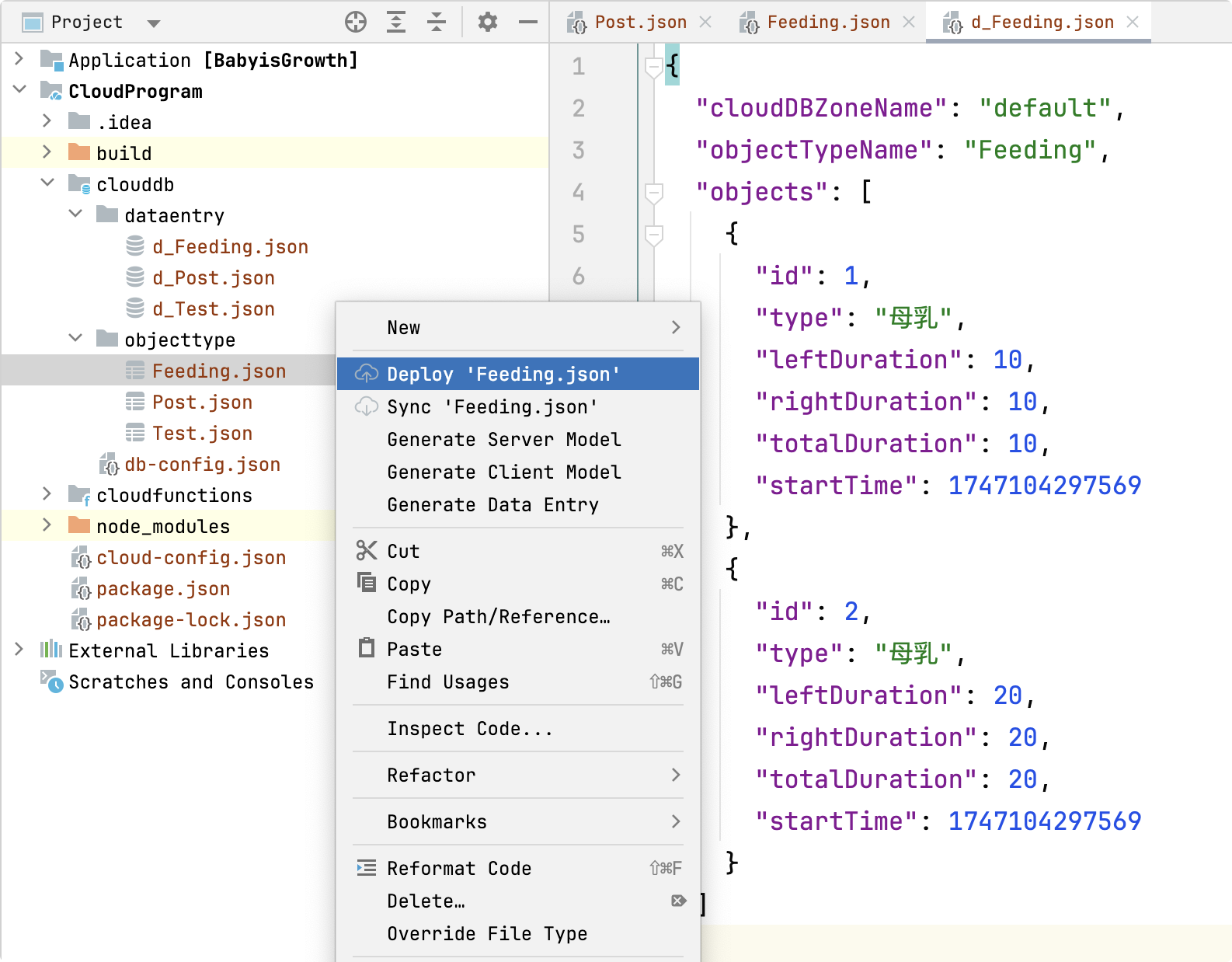Choose Find Usages menu item
This screenshot has height=962, width=1232.
(518, 681)
